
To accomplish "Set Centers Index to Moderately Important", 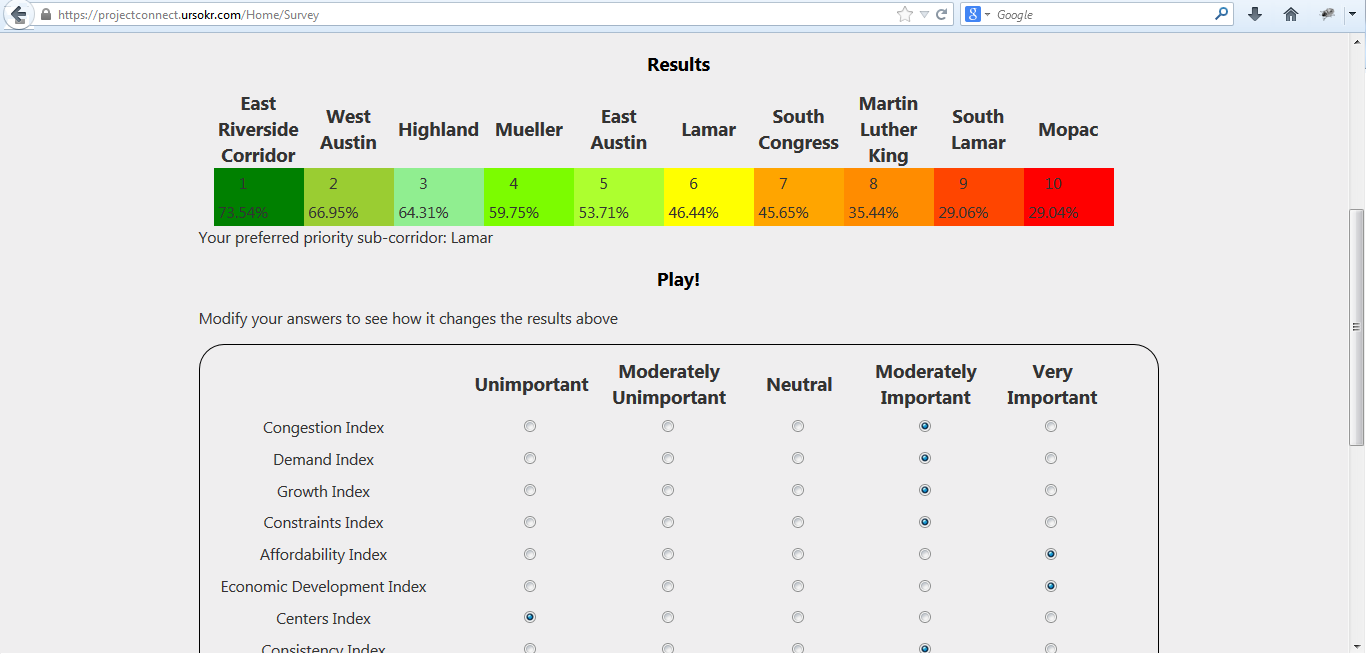I will coord(925,618).
